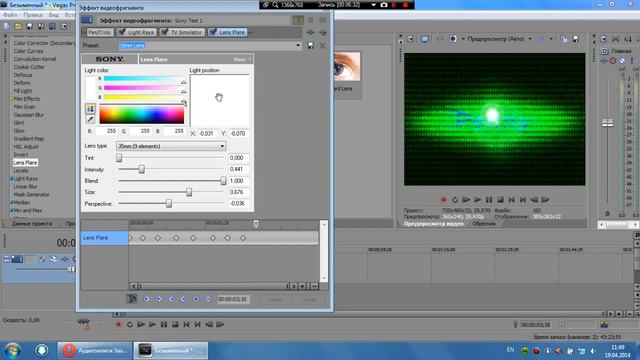Switch to Обрезчик tab
The width and height of the screenshot is (640, 360).
(484, 224)
